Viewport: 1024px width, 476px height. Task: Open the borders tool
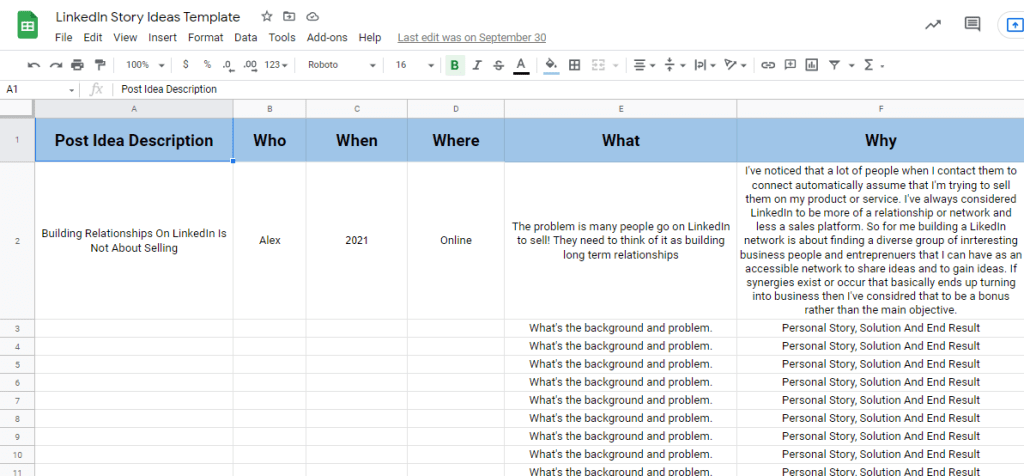[x=575, y=65]
